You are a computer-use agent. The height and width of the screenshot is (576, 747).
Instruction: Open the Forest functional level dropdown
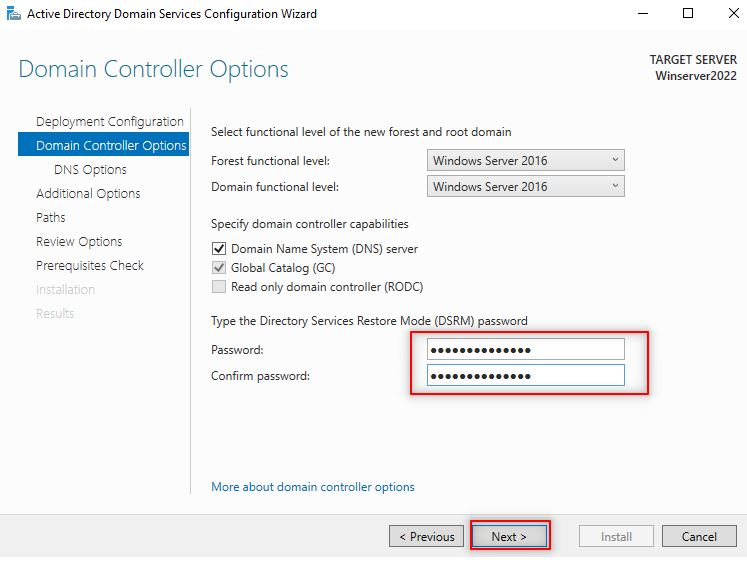[x=525, y=161]
